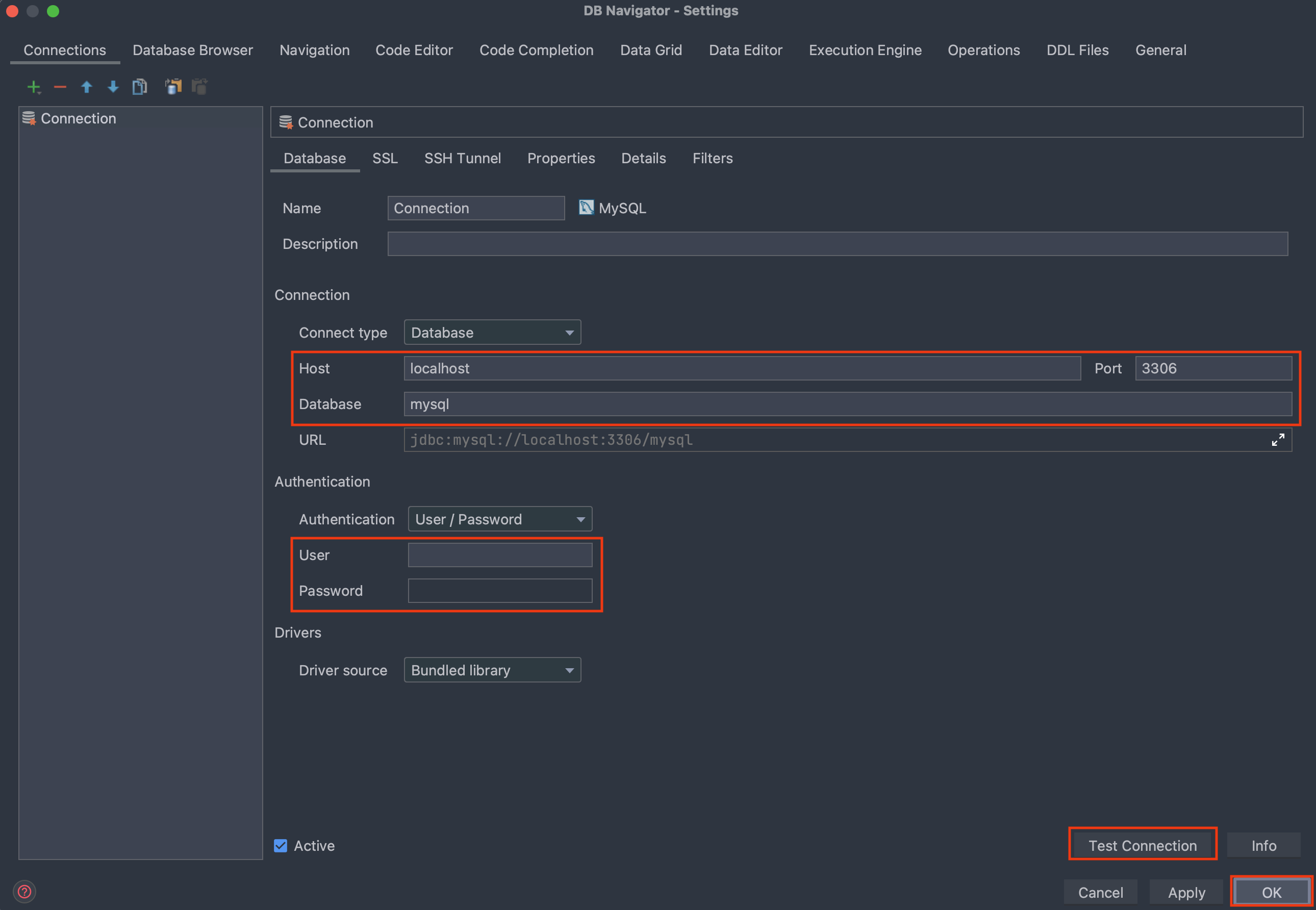Duplicate connection with the copy icon
Screen dimensions: 1316x910
tap(140, 87)
